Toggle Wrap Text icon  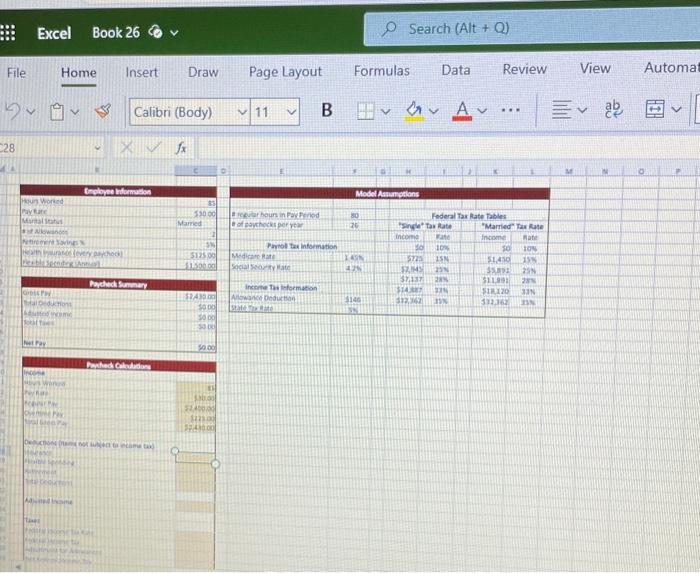click(613, 109)
